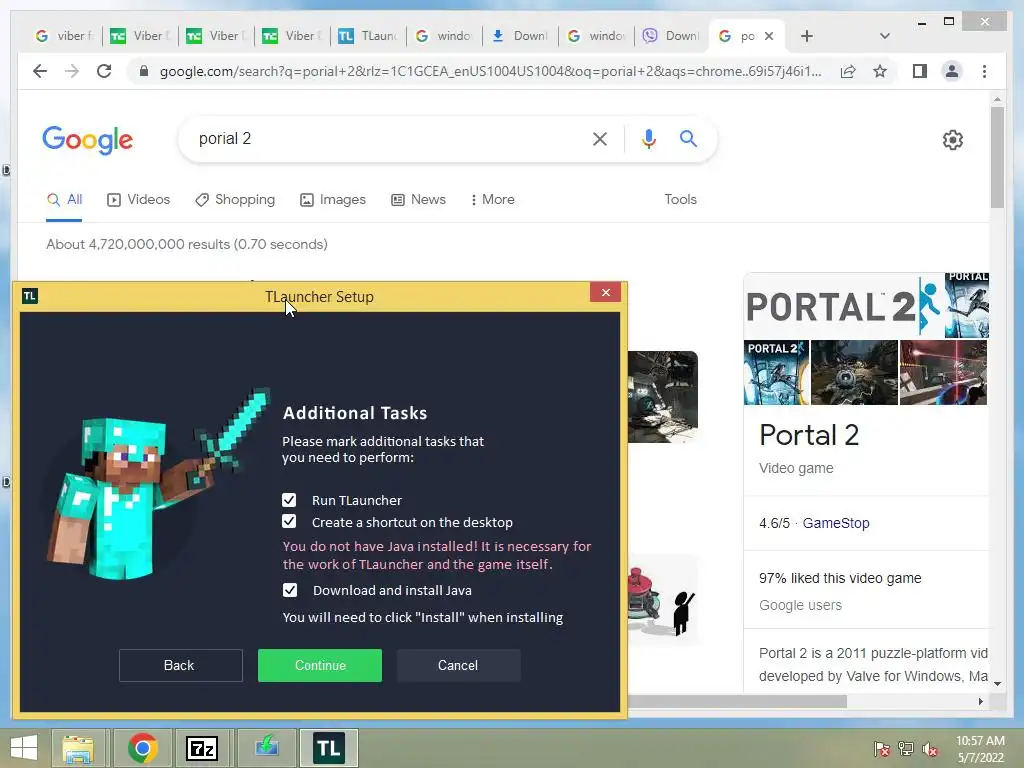Open Google settings gear

pos(952,139)
